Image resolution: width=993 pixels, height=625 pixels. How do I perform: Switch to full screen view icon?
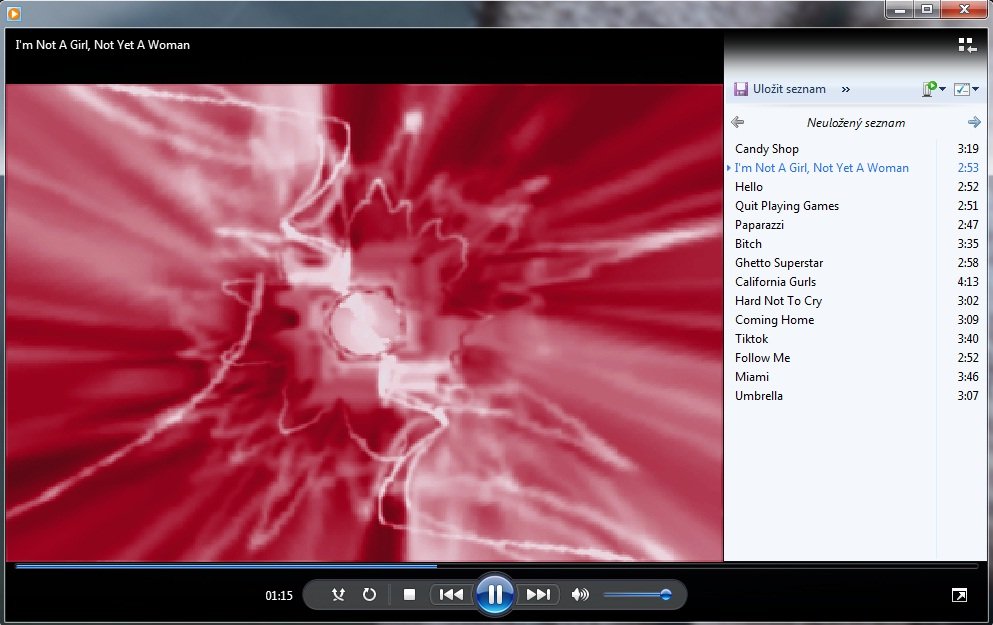pyautogui.click(x=959, y=595)
